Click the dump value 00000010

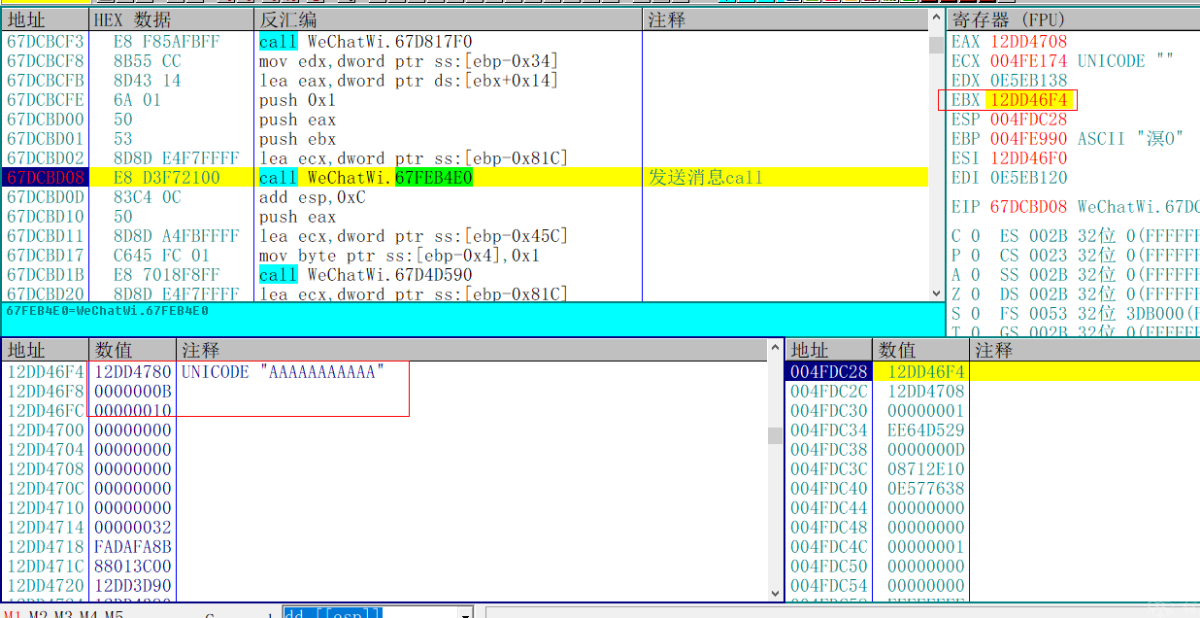(x=133, y=411)
